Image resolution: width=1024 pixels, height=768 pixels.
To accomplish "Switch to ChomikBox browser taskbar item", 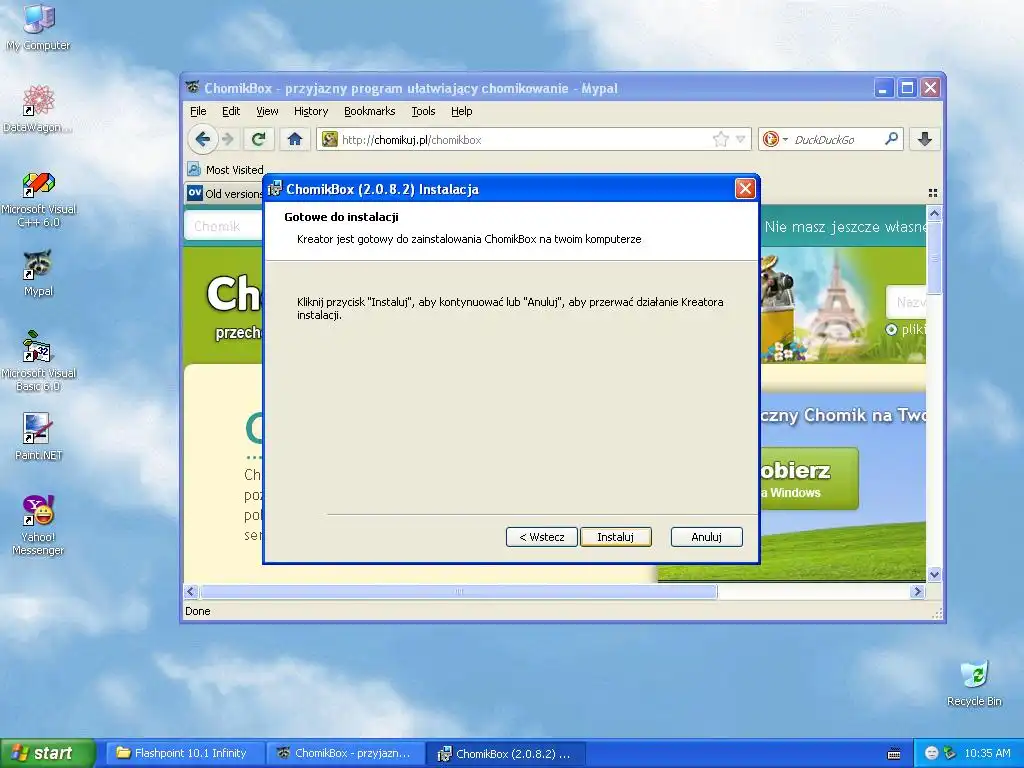I will tap(345, 753).
